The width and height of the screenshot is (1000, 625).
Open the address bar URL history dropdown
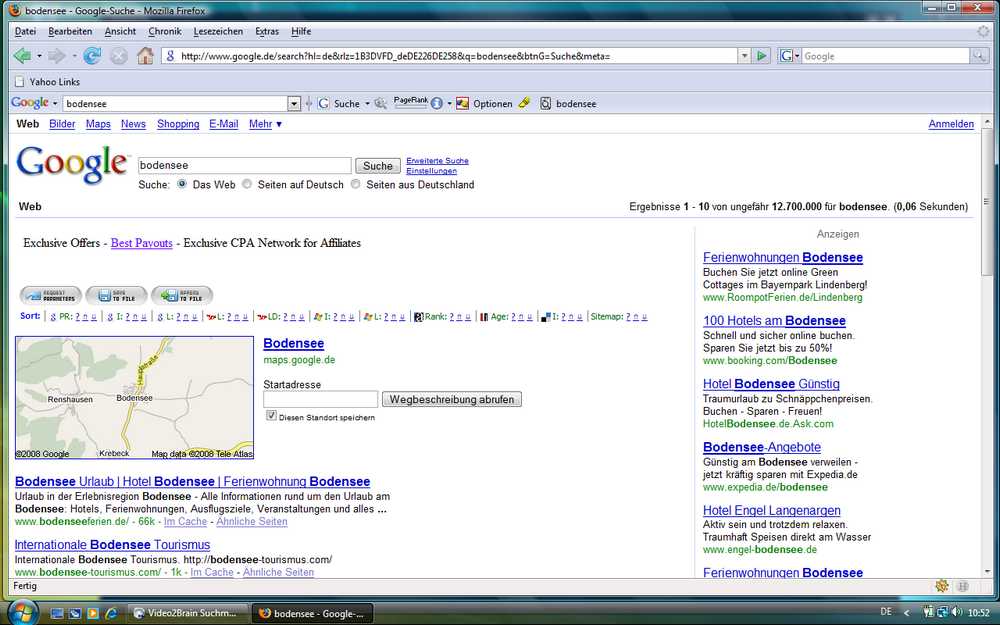click(744, 56)
